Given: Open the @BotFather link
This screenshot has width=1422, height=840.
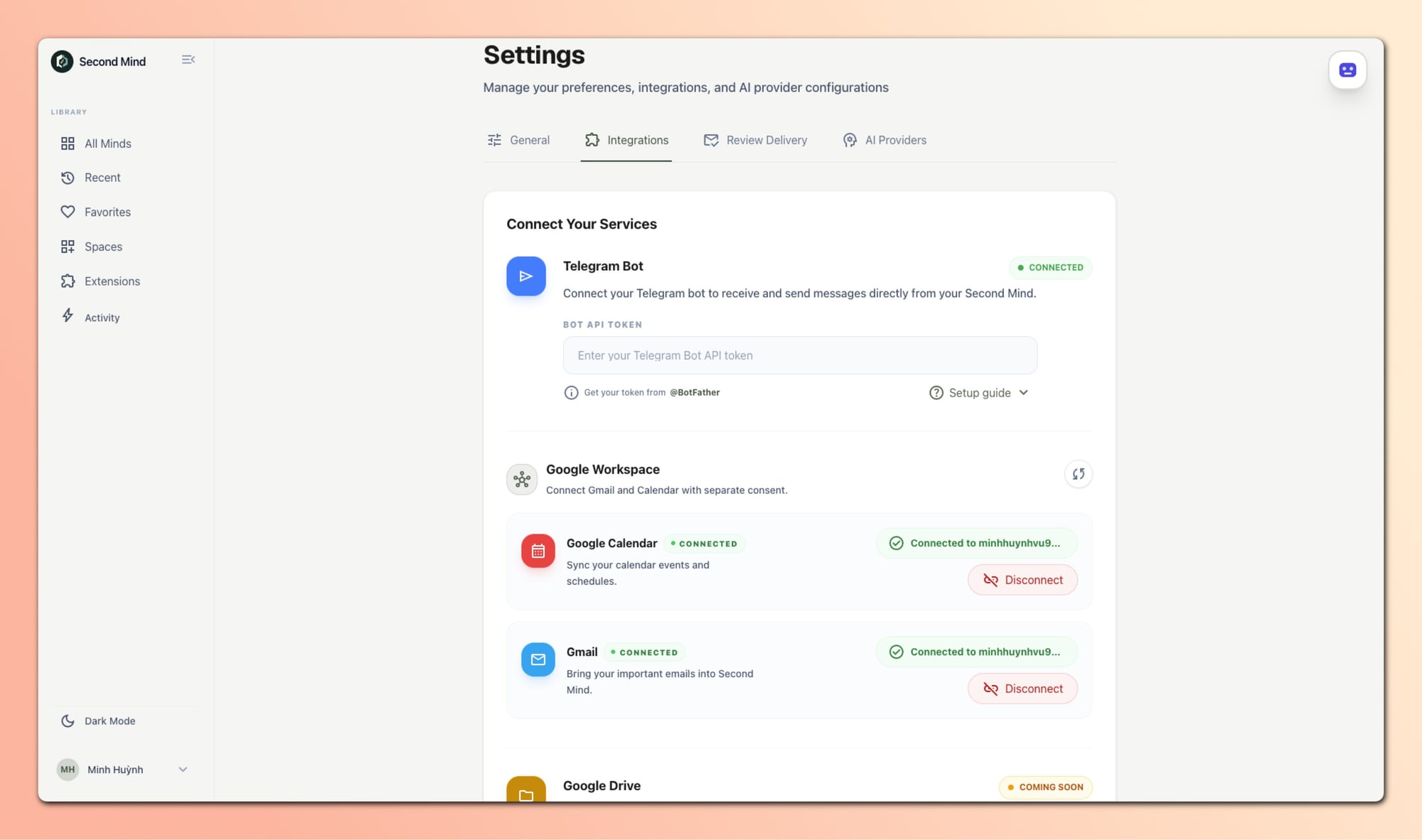Looking at the screenshot, I should (695, 392).
